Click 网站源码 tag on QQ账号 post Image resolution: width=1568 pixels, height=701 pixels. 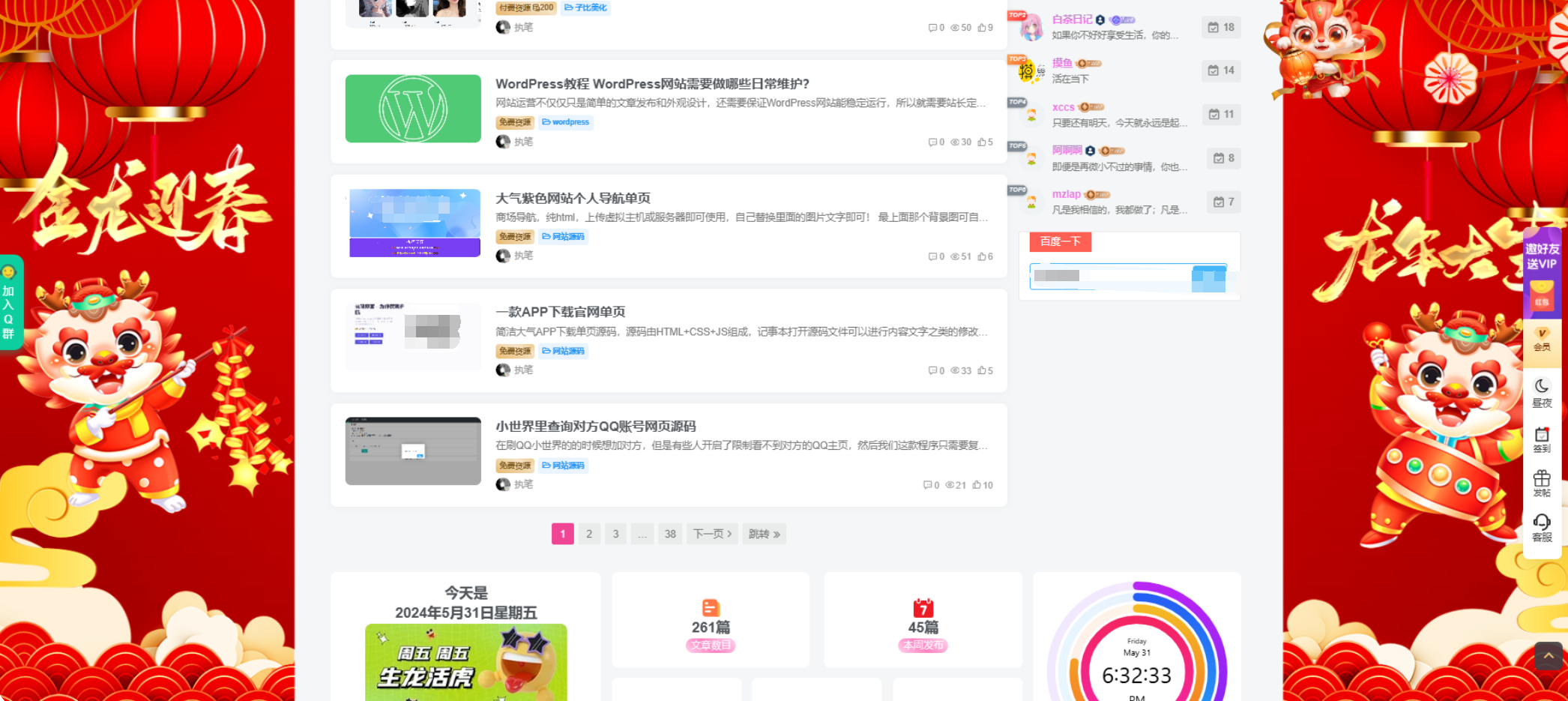563,466
